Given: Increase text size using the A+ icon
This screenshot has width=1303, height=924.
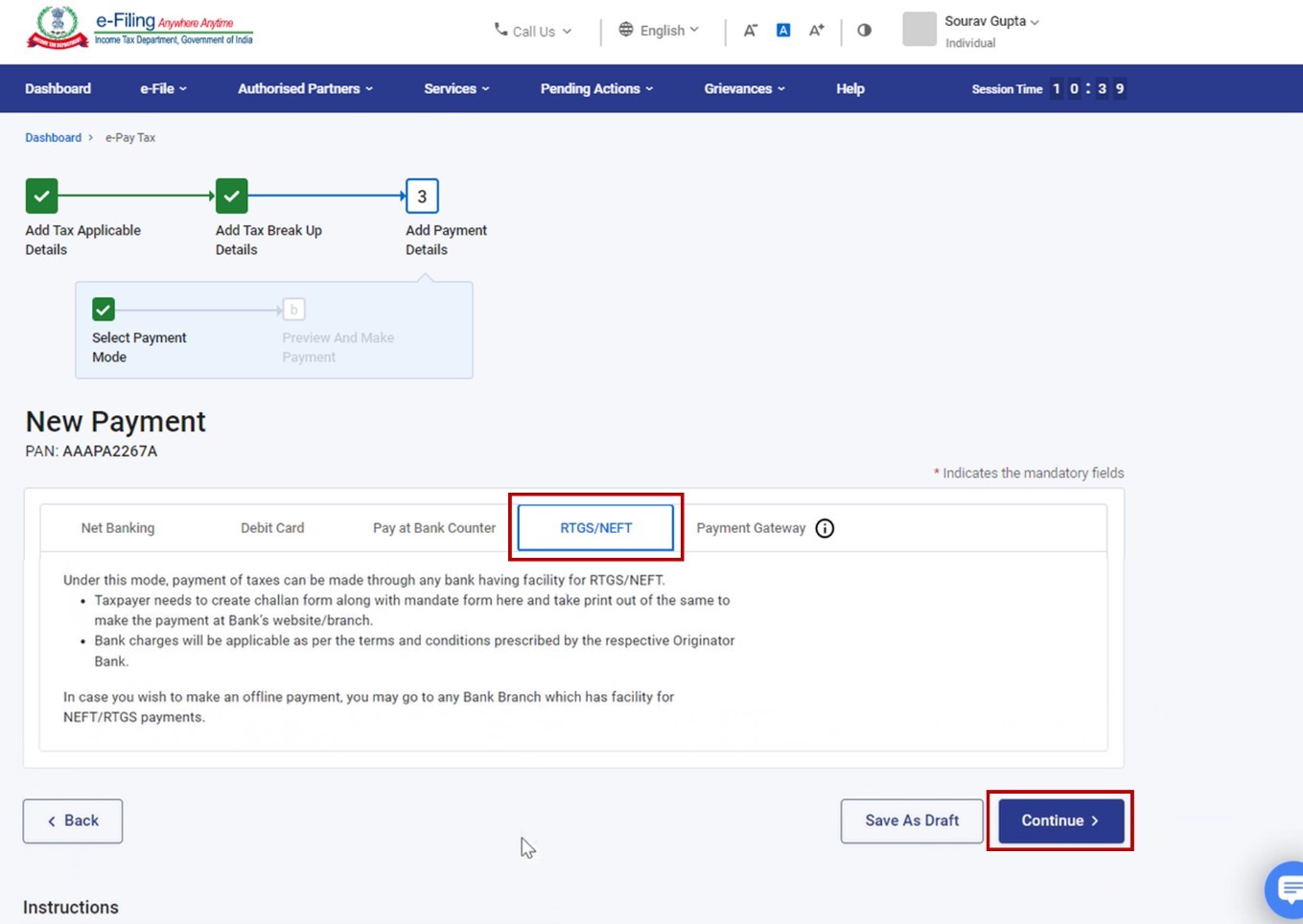Looking at the screenshot, I should coord(816,30).
